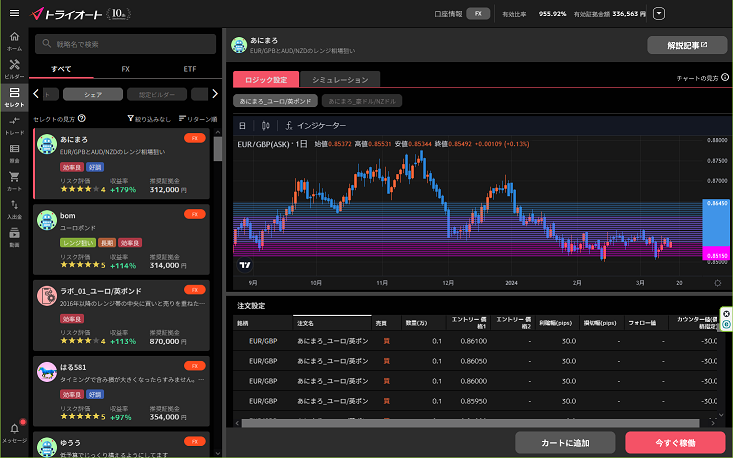Click the 0.86450 price range marker

(x=717, y=203)
